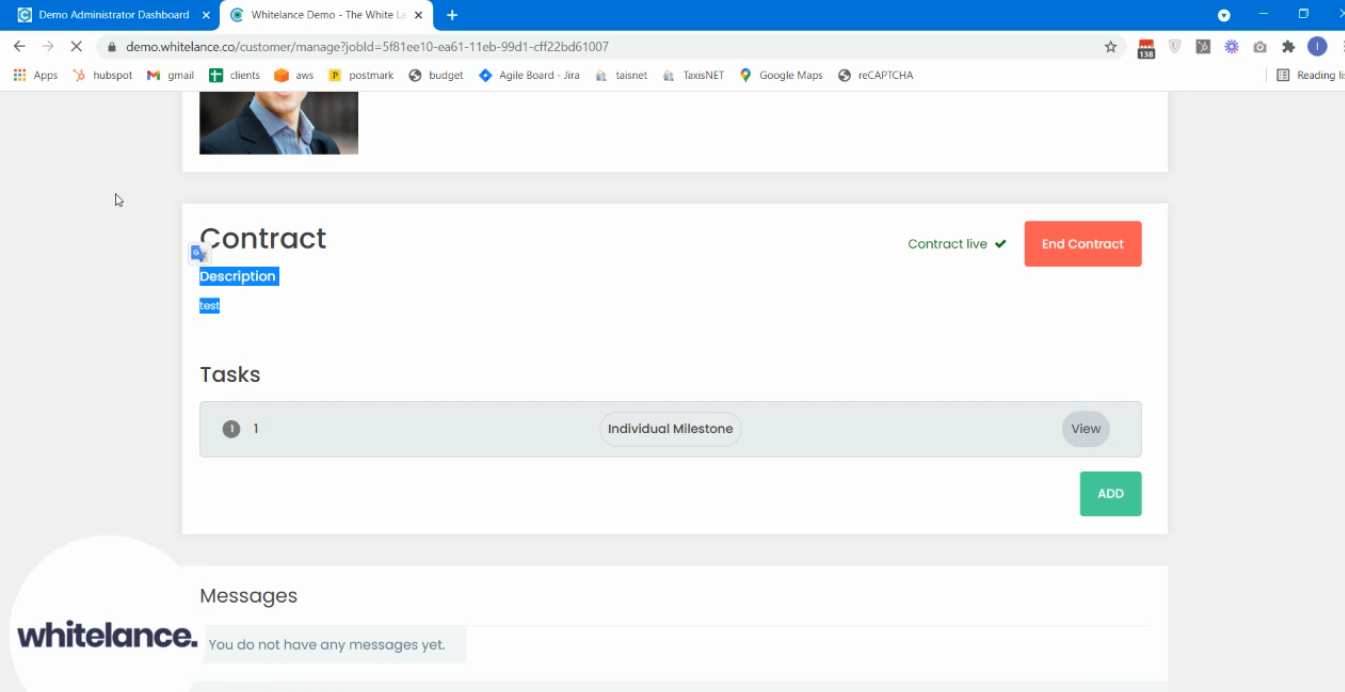Click the ADD task button
Image resolution: width=1345 pixels, height=692 pixels.
(x=1110, y=494)
